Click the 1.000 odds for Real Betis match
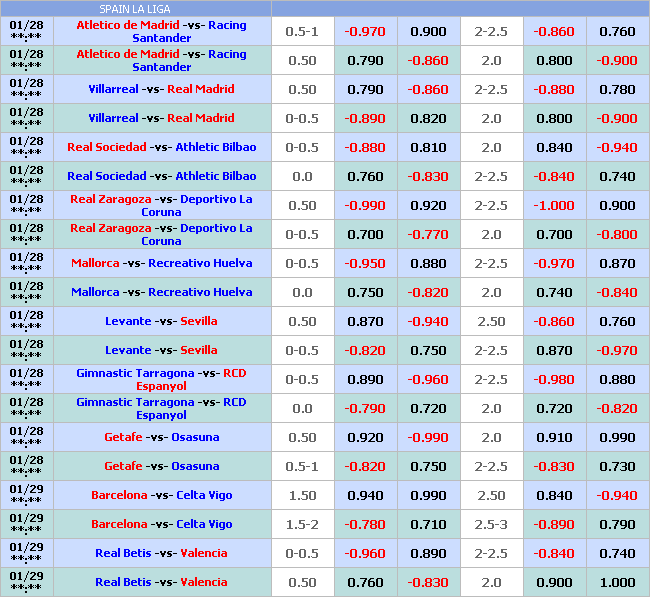The image size is (650, 597). 617,582
